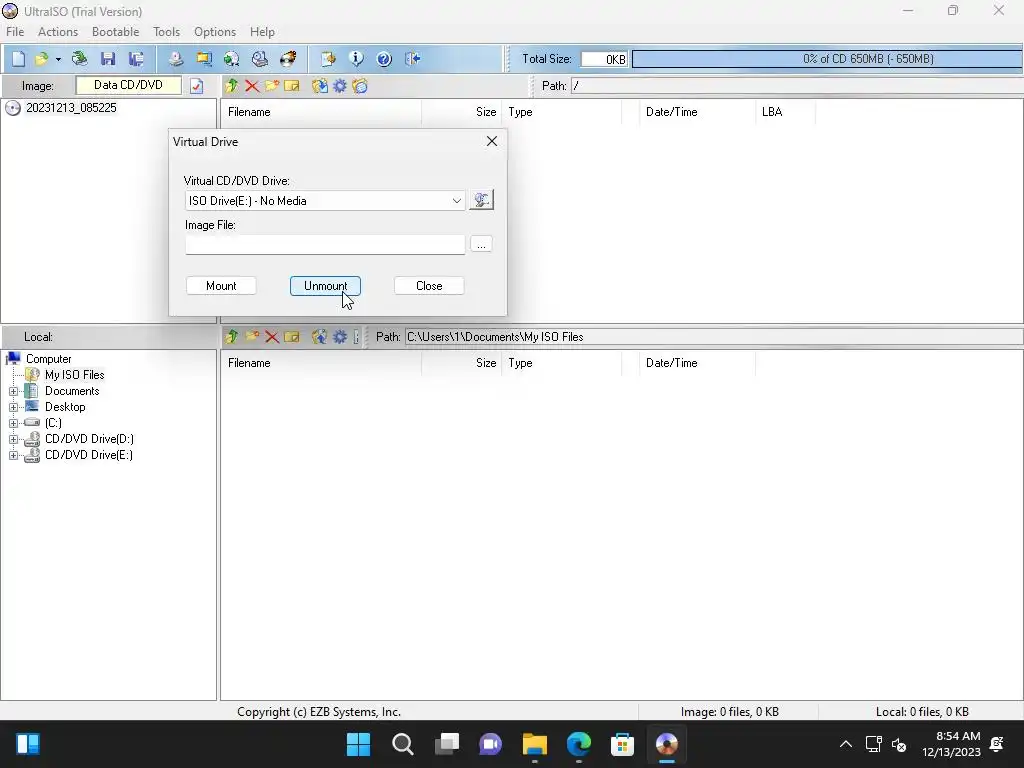Viewport: 1024px width, 768px height.
Task: Open the Tools menu
Action: click(167, 32)
